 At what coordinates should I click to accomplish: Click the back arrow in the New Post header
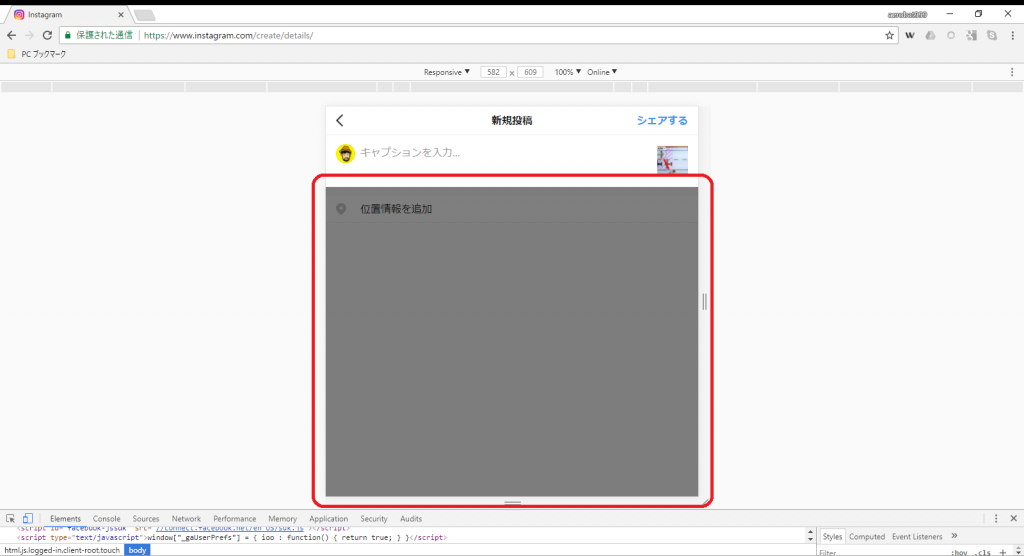point(340,121)
